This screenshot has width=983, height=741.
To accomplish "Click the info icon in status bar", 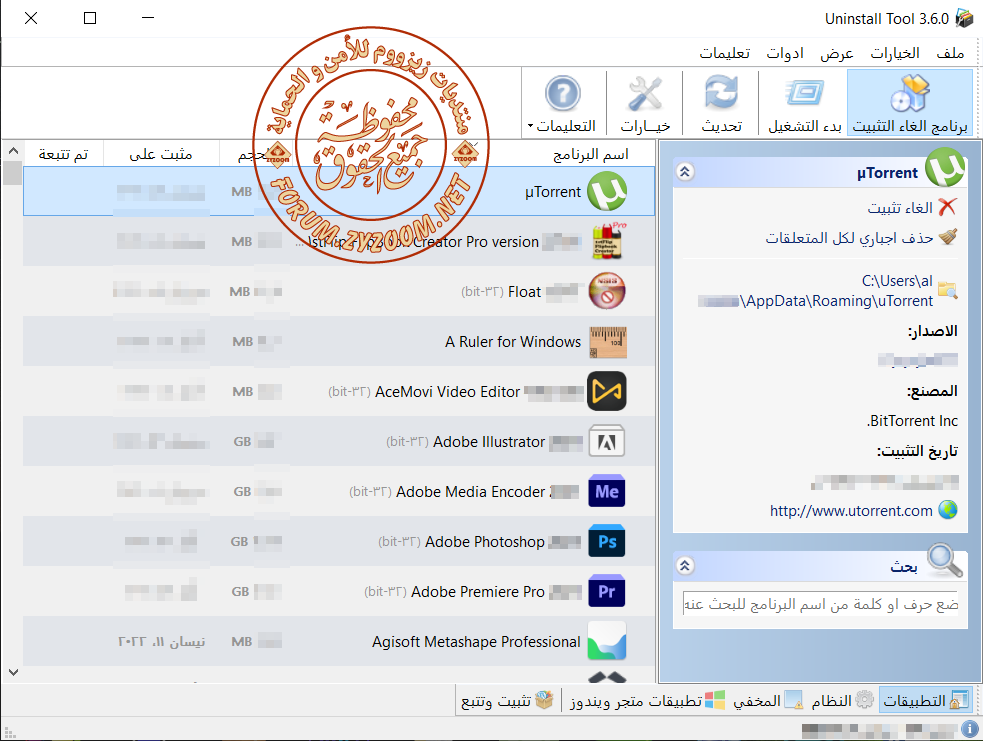I will (970, 728).
